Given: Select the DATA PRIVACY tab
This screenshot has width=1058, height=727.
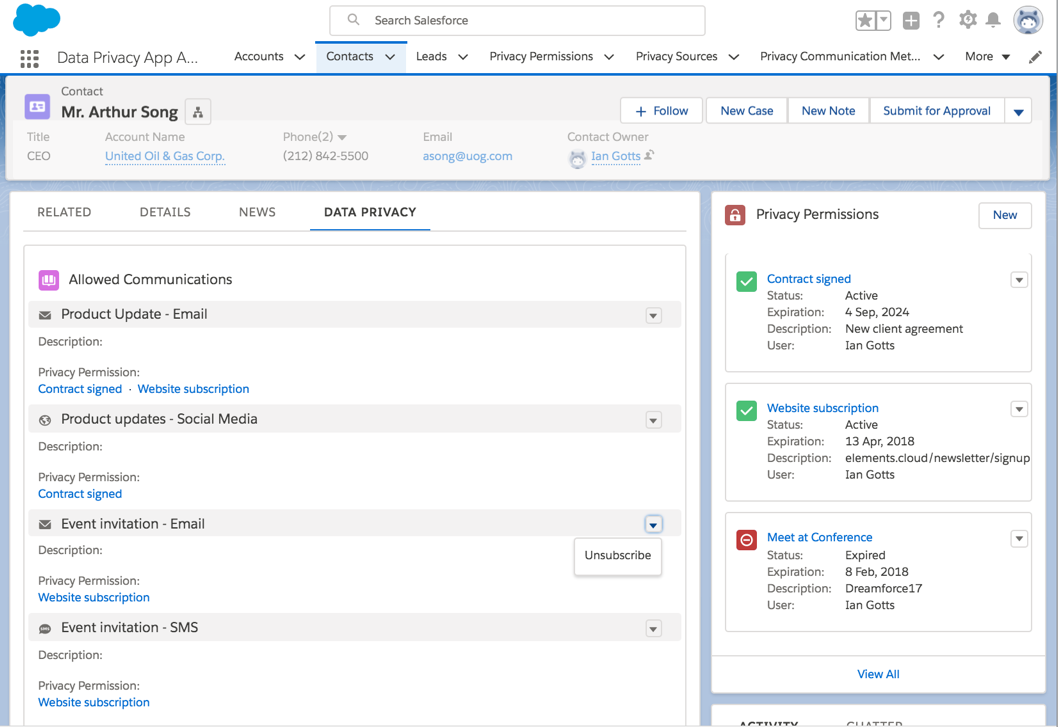Looking at the screenshot, I should pyautogui.click(x=370, y=212).
